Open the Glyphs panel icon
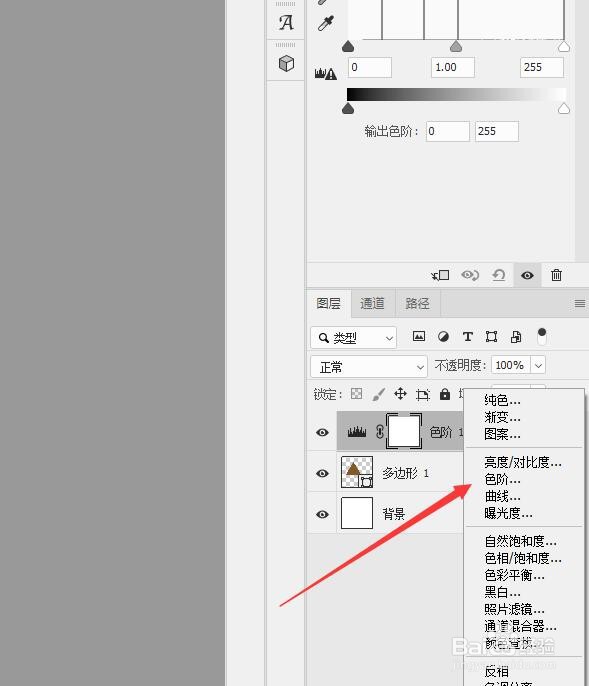The image size is (589, 686). (x=286, y=23)
